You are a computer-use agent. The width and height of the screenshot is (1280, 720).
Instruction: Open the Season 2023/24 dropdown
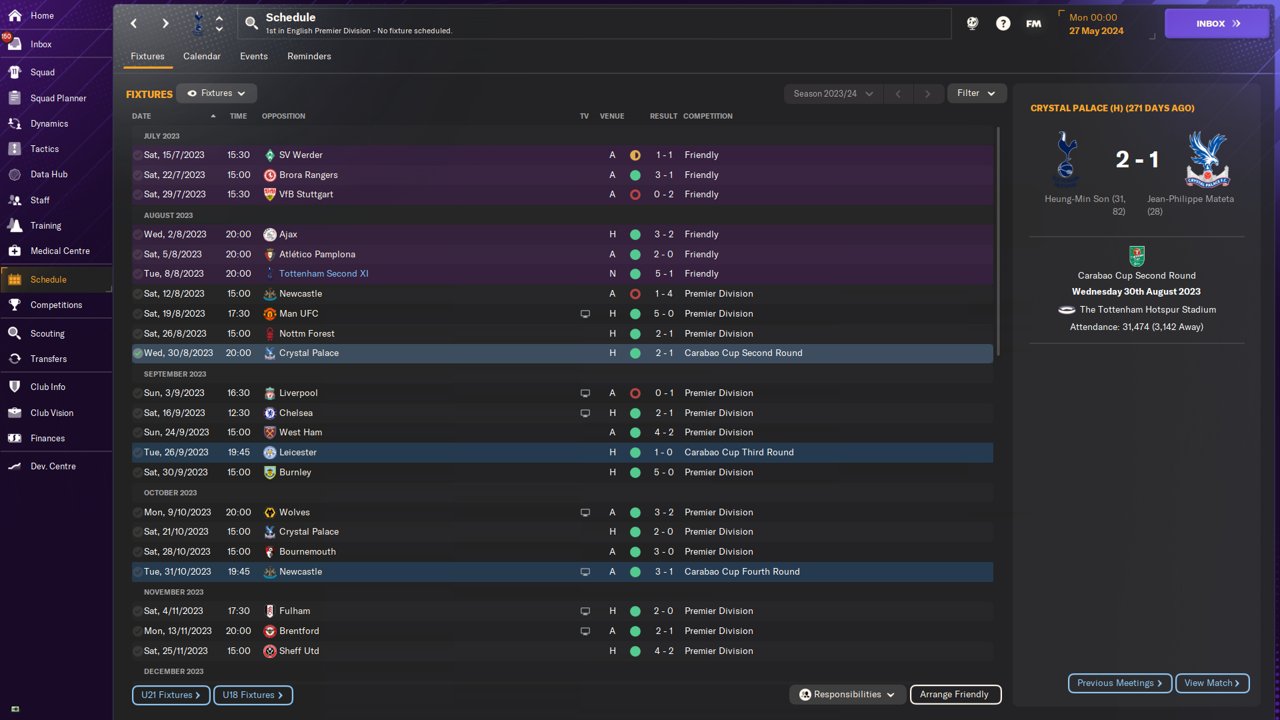pos(833,93)
